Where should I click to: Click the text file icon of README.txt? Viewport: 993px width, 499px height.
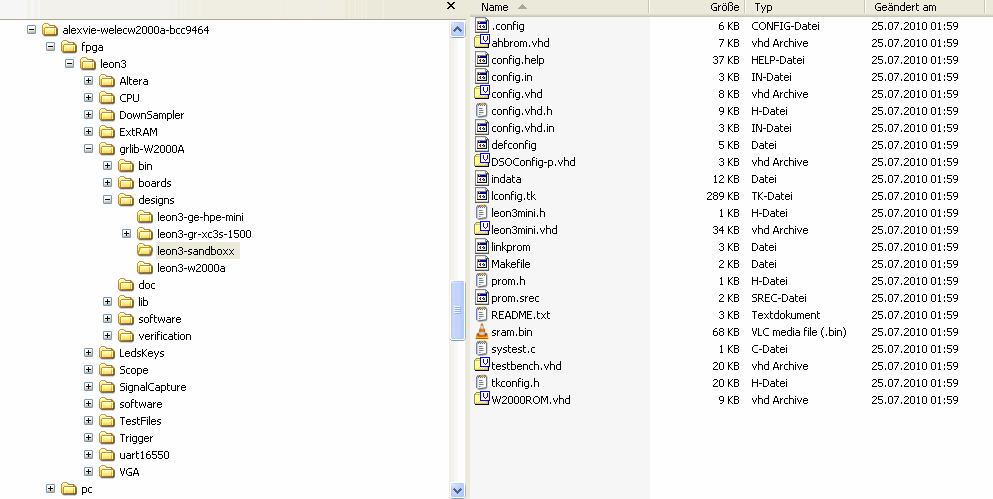click(482, 315)
